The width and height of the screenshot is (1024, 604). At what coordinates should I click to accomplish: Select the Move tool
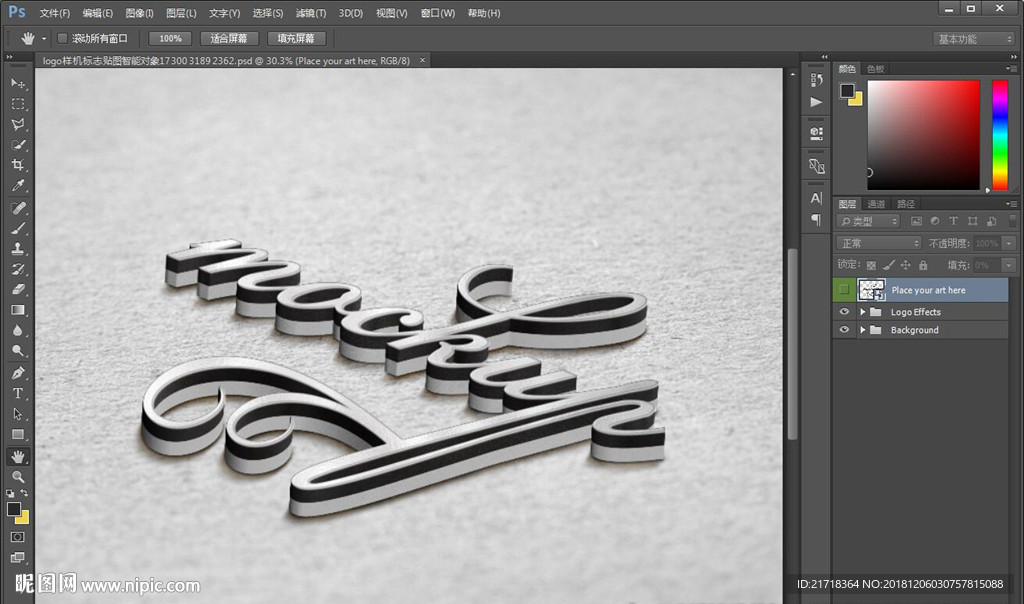point(17,83)
